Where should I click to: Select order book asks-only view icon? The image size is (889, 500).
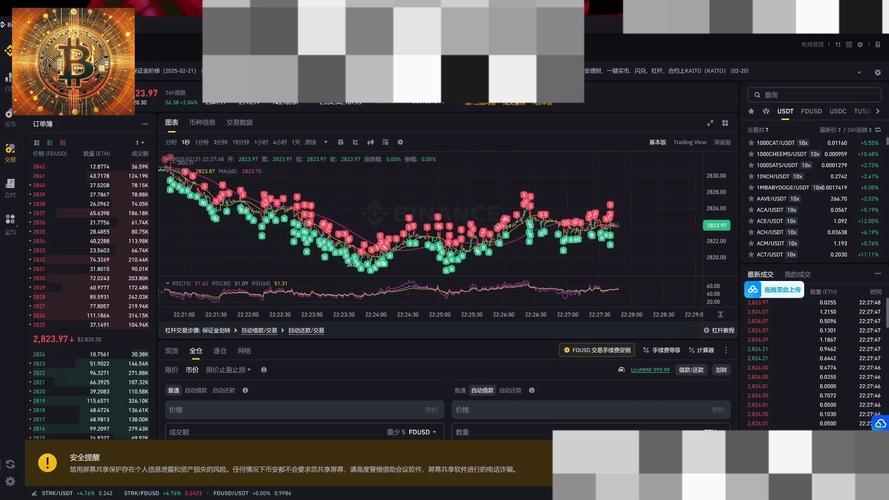[x=63, y=142]
